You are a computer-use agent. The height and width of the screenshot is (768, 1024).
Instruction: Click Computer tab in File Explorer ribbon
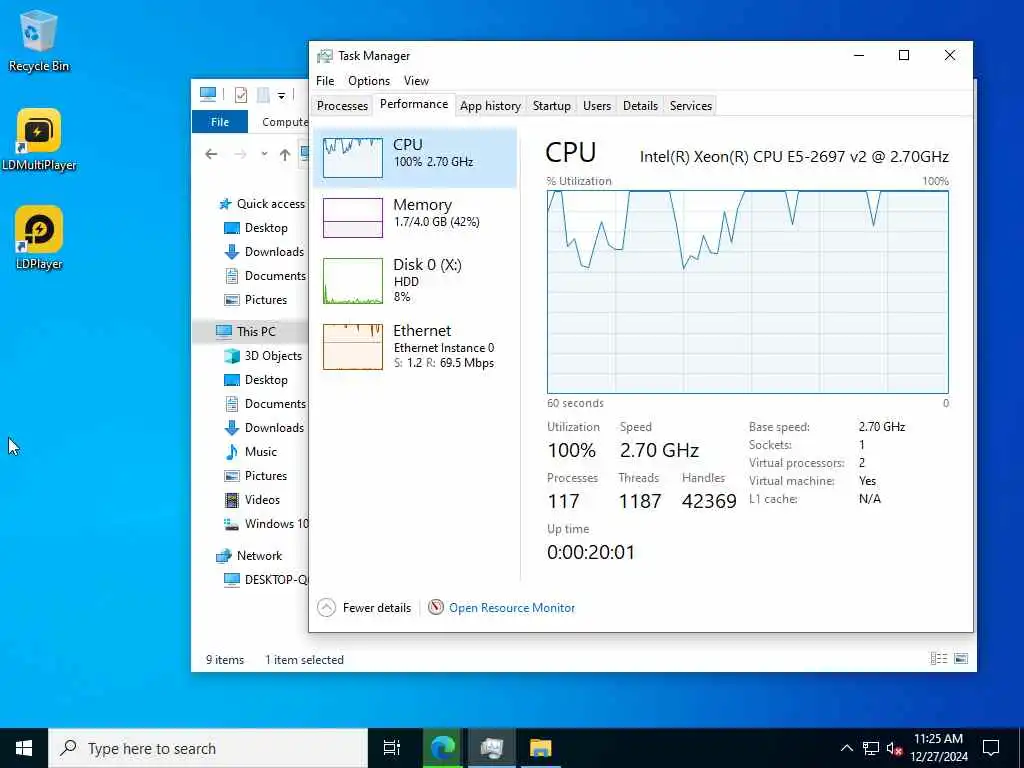[285, 122]
